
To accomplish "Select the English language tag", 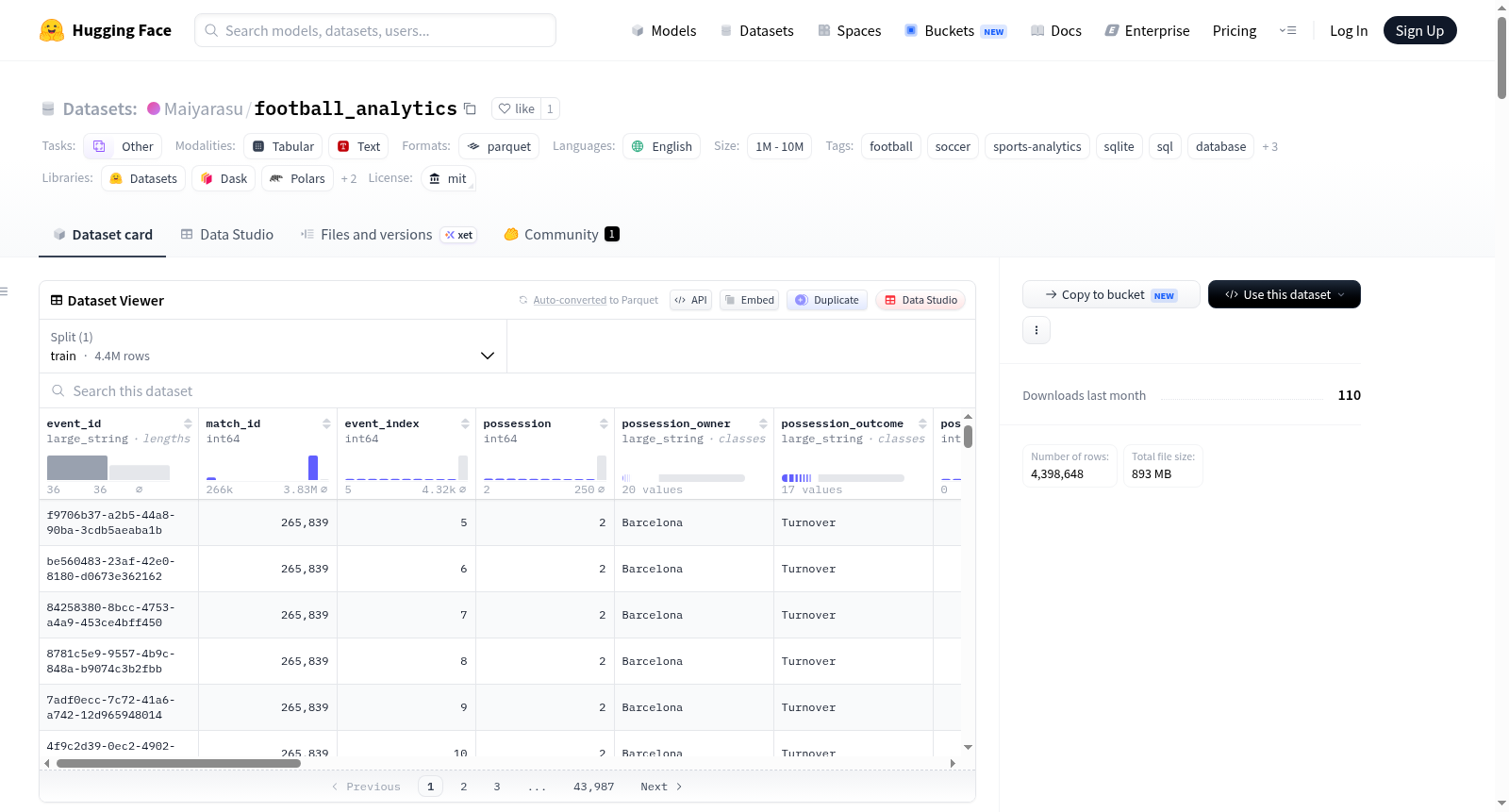I will (661, 146).
